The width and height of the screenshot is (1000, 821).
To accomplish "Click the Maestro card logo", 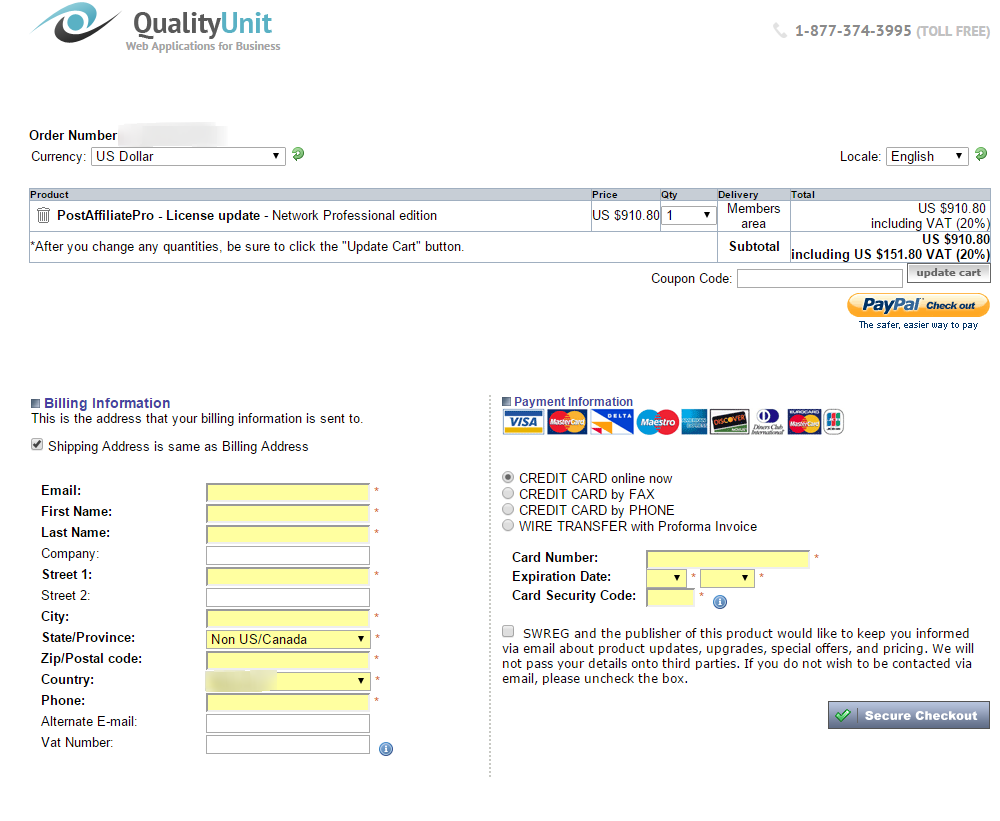I will tap(658, 422).
